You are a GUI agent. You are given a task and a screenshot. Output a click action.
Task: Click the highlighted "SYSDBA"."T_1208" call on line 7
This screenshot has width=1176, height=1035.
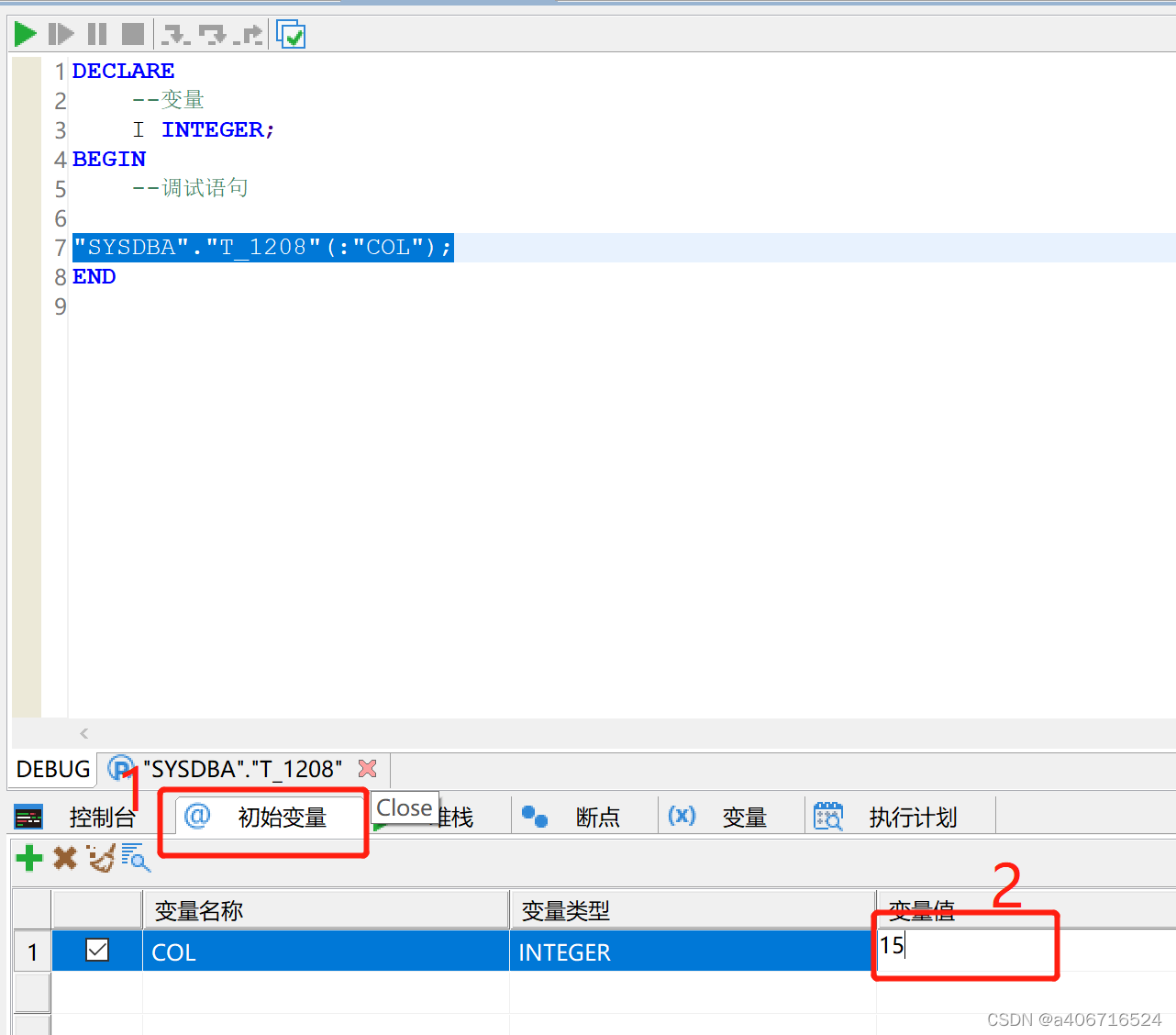point(262,247)
